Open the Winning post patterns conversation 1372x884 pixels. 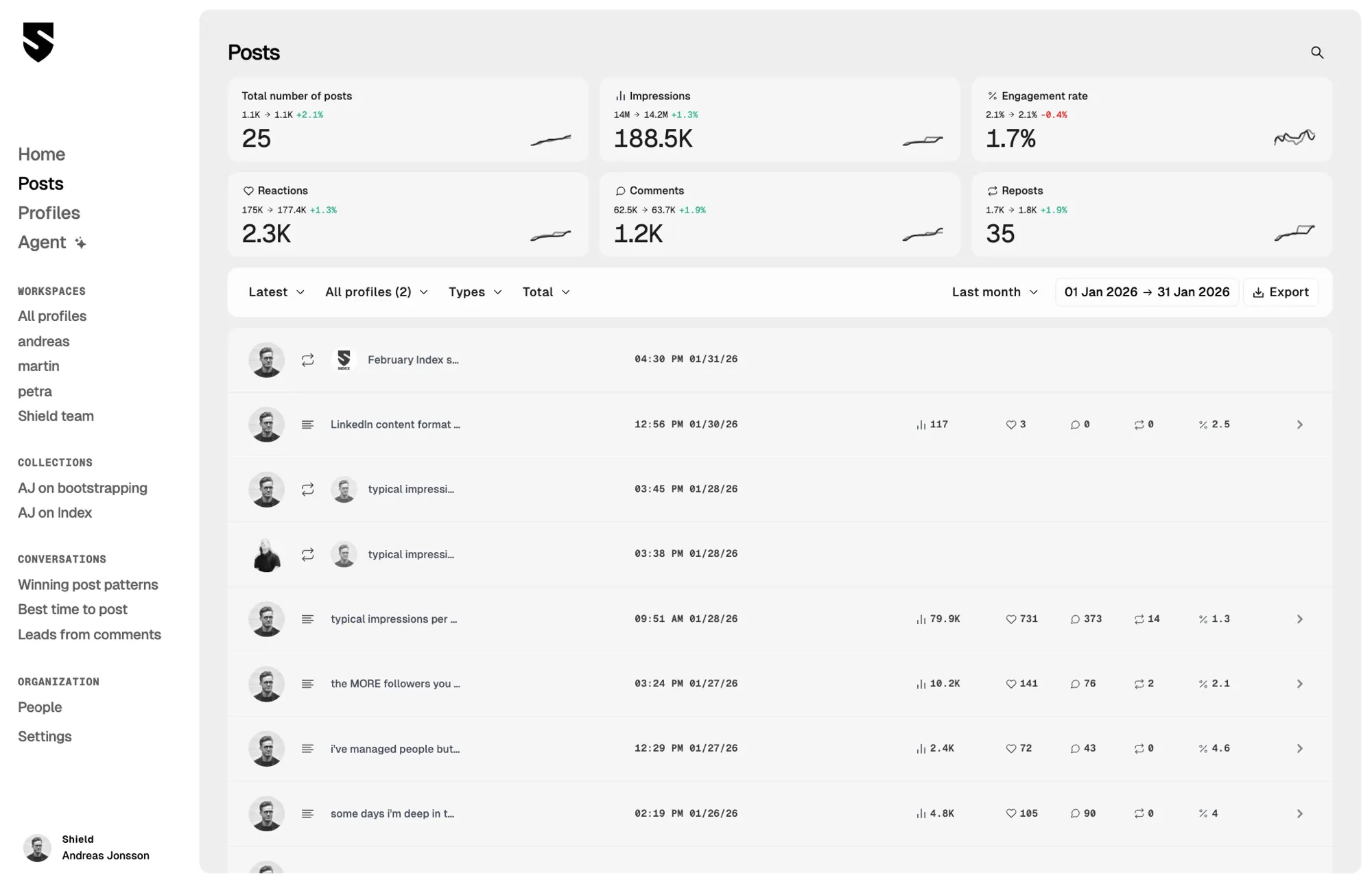88,584
